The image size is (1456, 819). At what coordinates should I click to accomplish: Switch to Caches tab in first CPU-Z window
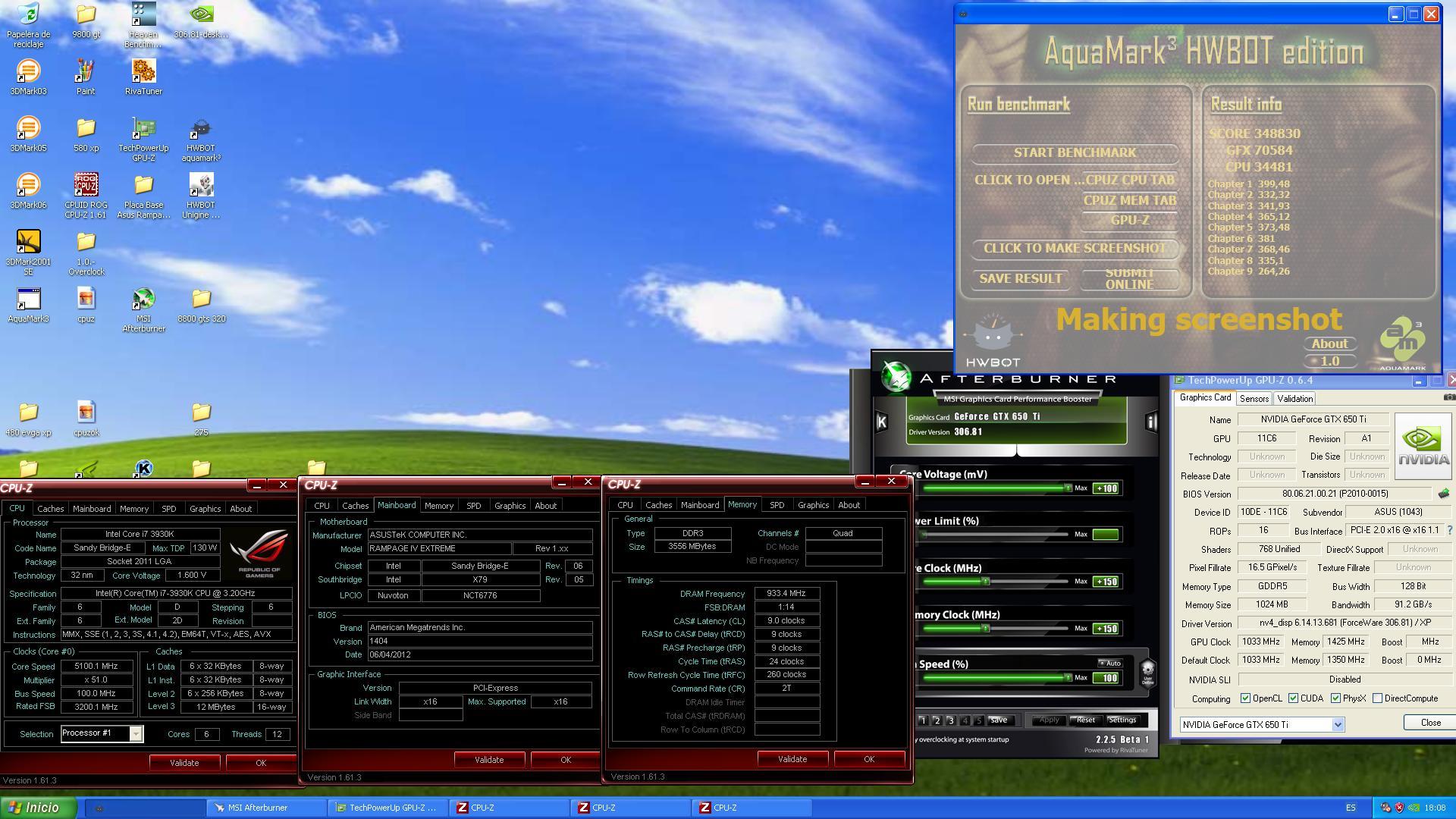pyautogui.click(x=51, y=509)
